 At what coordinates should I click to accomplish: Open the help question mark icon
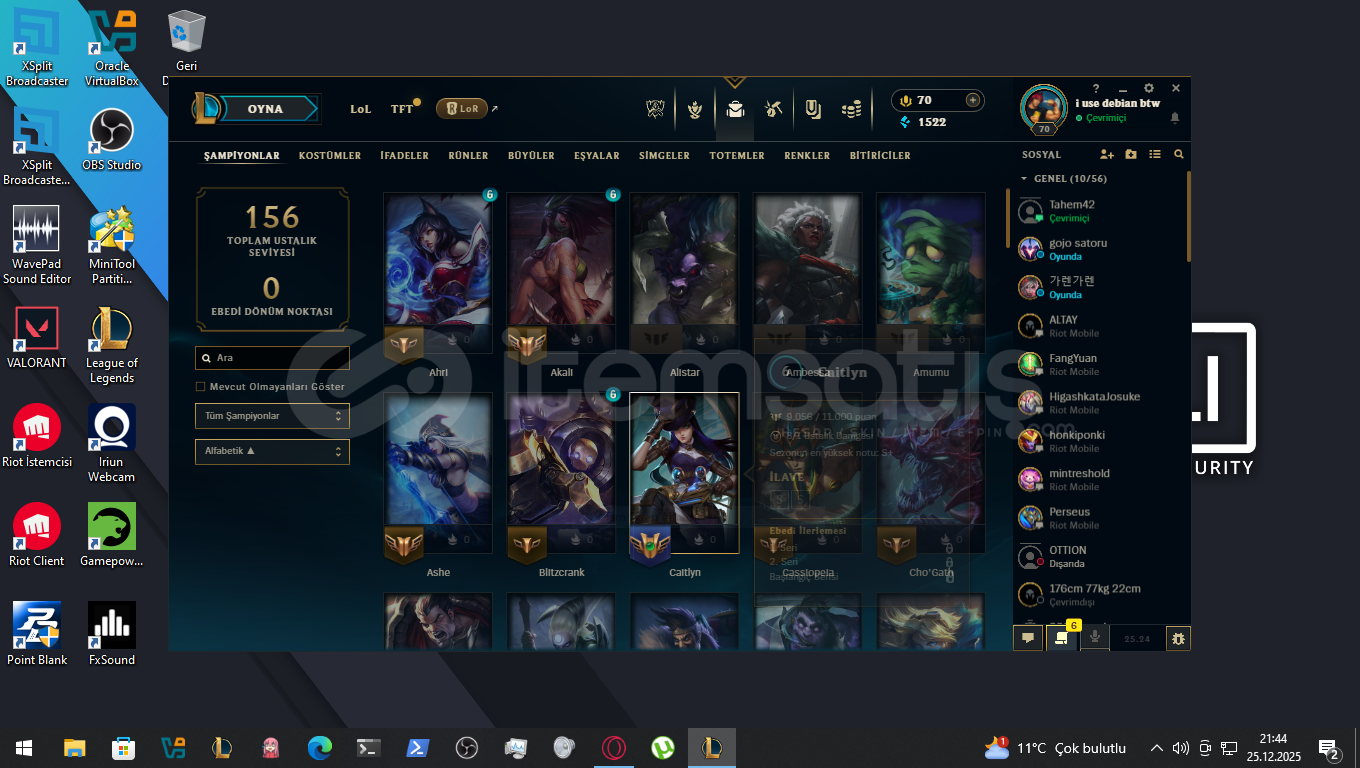1096,89
